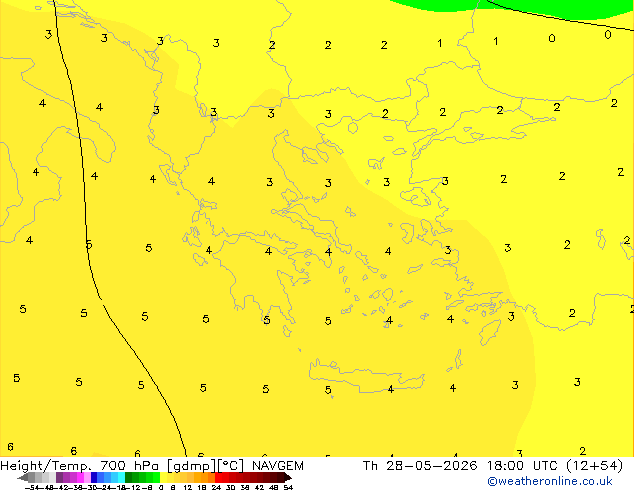This screenshot has height=490, width=634.
Task: Click the "-54" label on the legend scale
Action: click(x=32, y=488)
